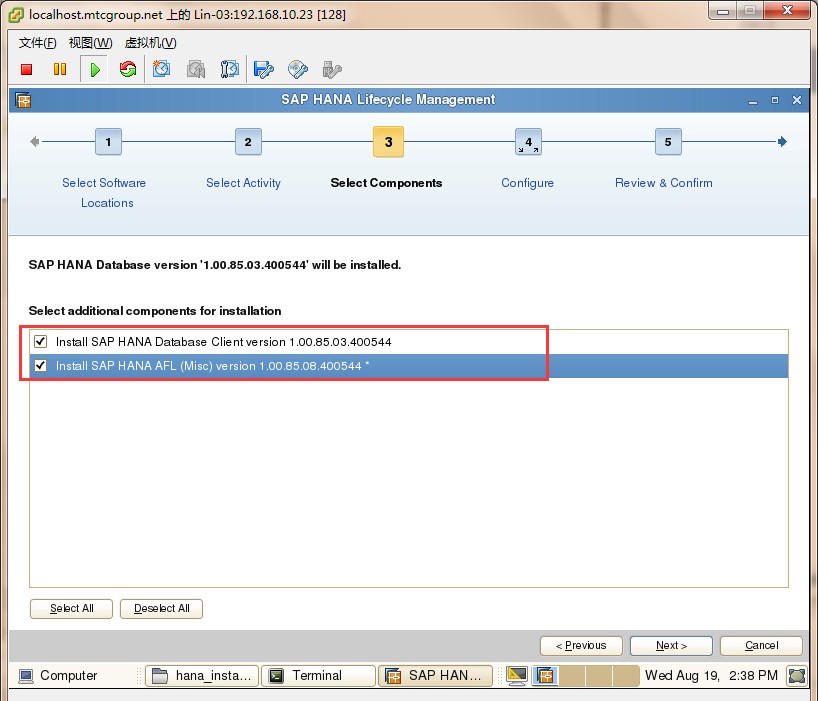818x701 pixels.
Task: Uncheck Install SAP HANA AFL (Misc)
Action: (40, 366)
